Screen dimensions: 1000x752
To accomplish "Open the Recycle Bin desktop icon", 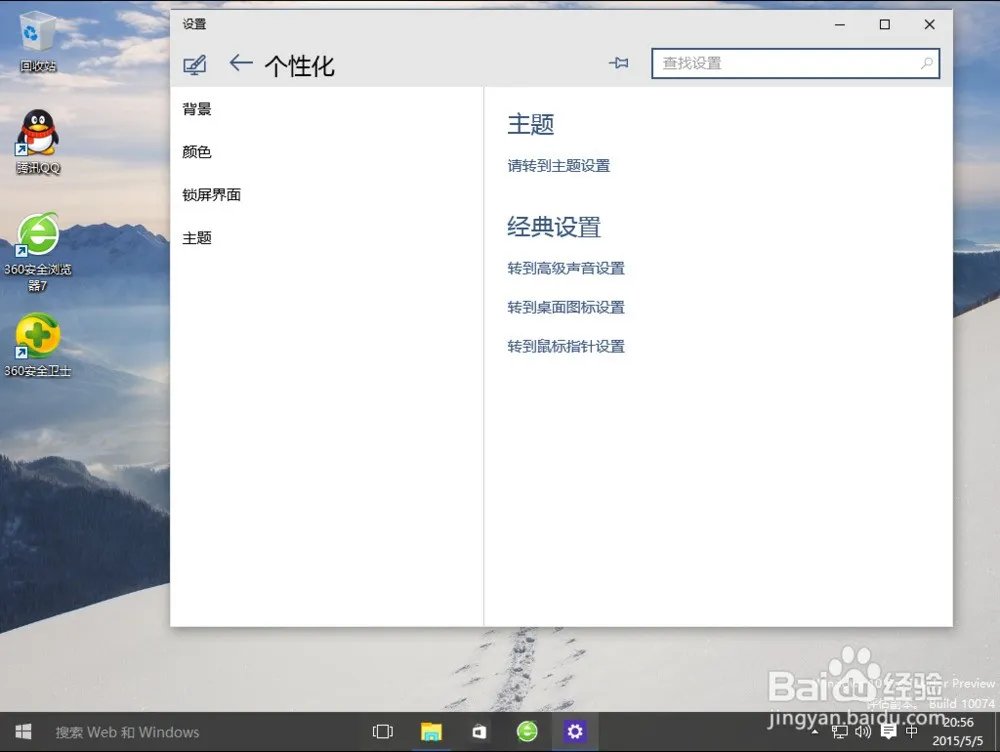I will click(x=37, y=30).
